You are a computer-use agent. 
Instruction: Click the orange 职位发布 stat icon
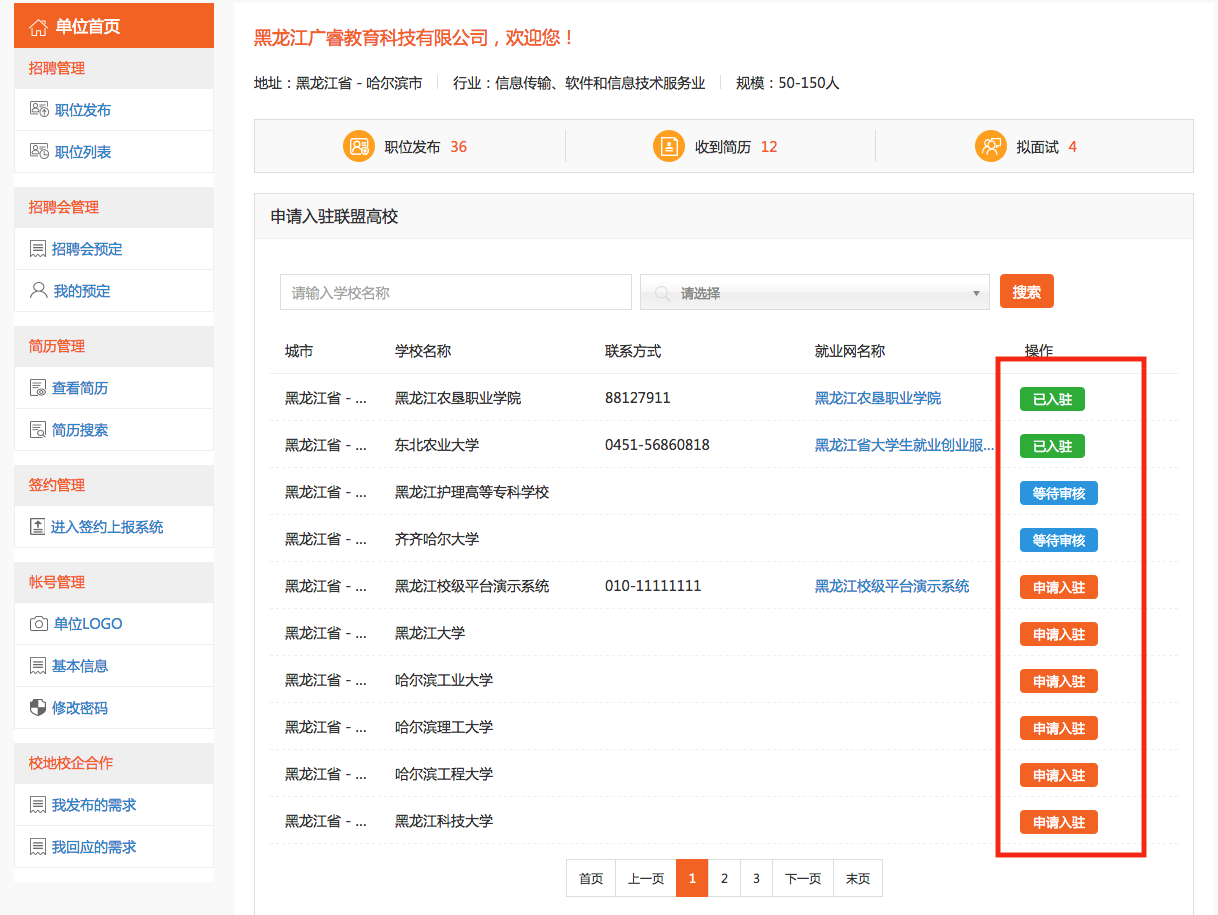358,146
